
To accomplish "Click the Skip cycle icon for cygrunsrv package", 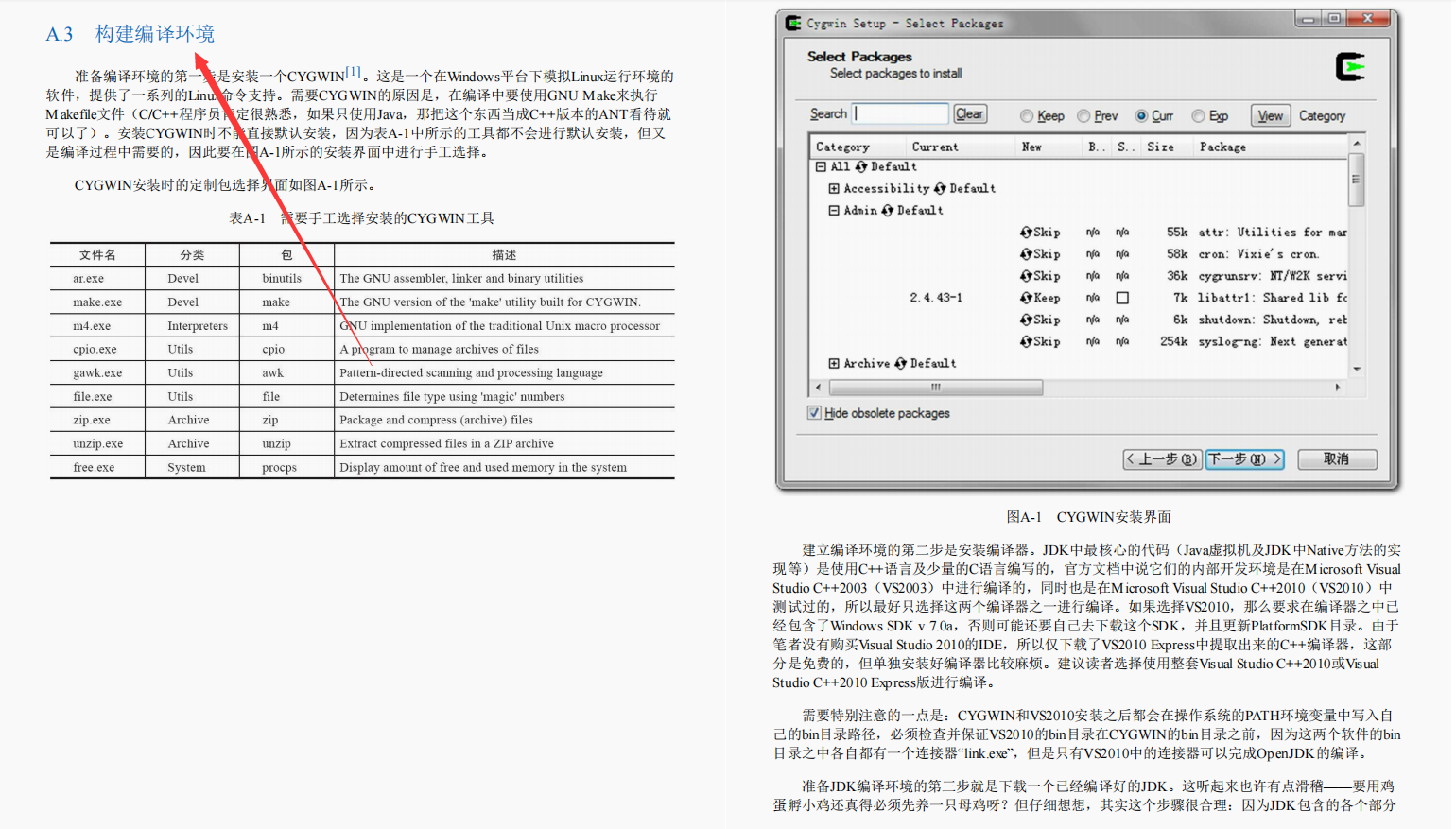I will coord(1026,275).
